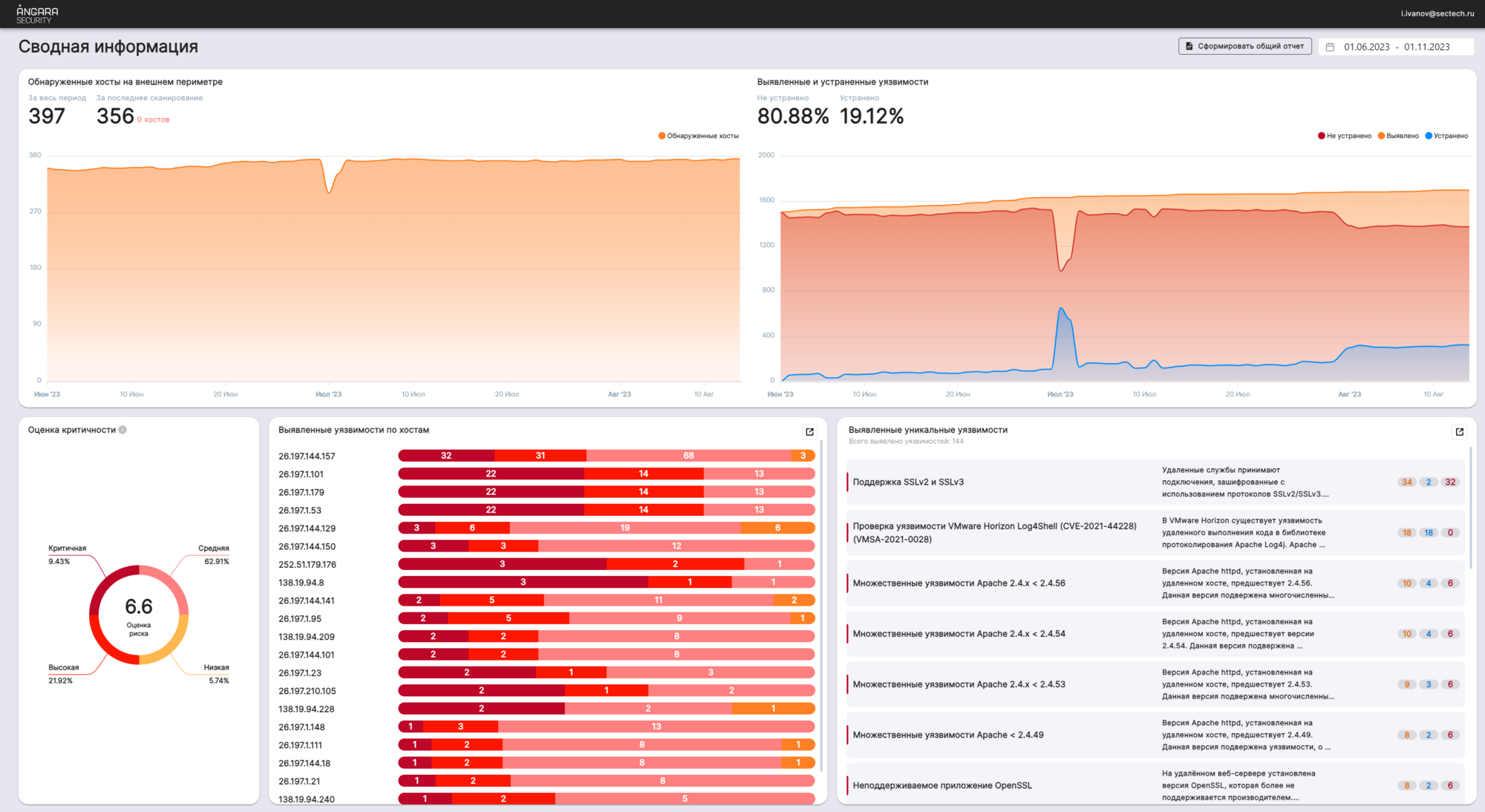1485x812 pixels.
Task: Click the calendar icon in date range
Action: click(x=1330, y=47)
